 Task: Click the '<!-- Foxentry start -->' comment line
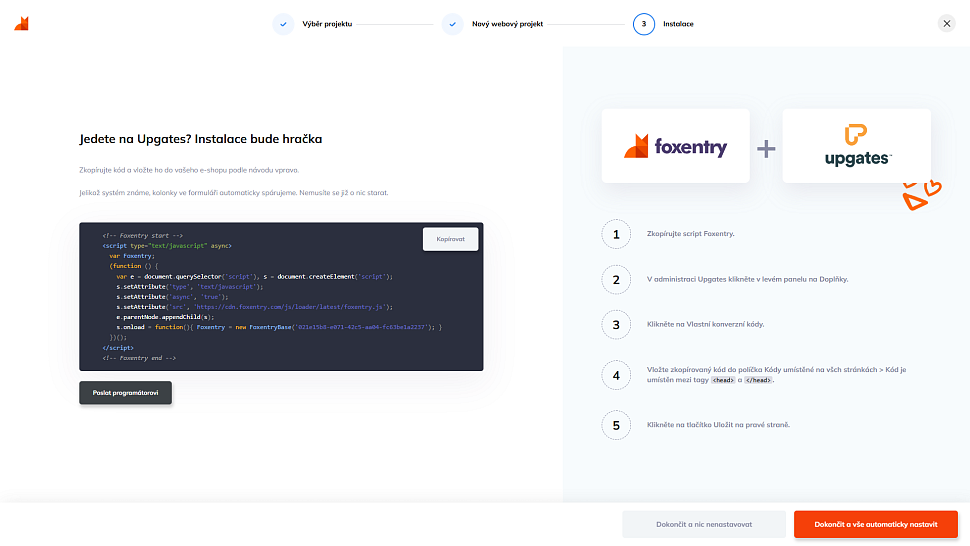pos(142,236)
